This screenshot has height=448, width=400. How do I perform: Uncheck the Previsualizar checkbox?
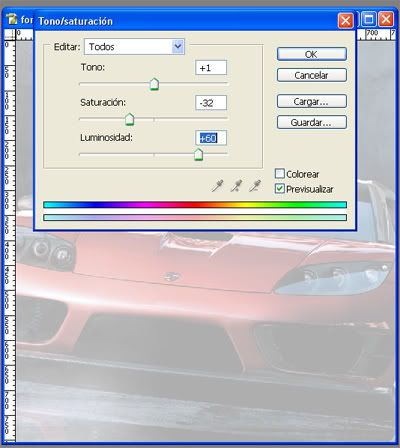[280, 188]
